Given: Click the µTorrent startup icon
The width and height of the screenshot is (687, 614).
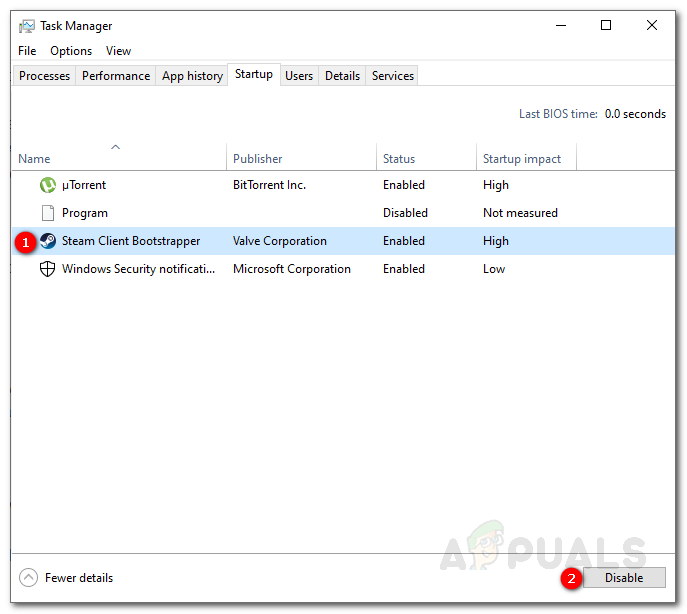Looking at the screenshot, I should pos(47,185).
